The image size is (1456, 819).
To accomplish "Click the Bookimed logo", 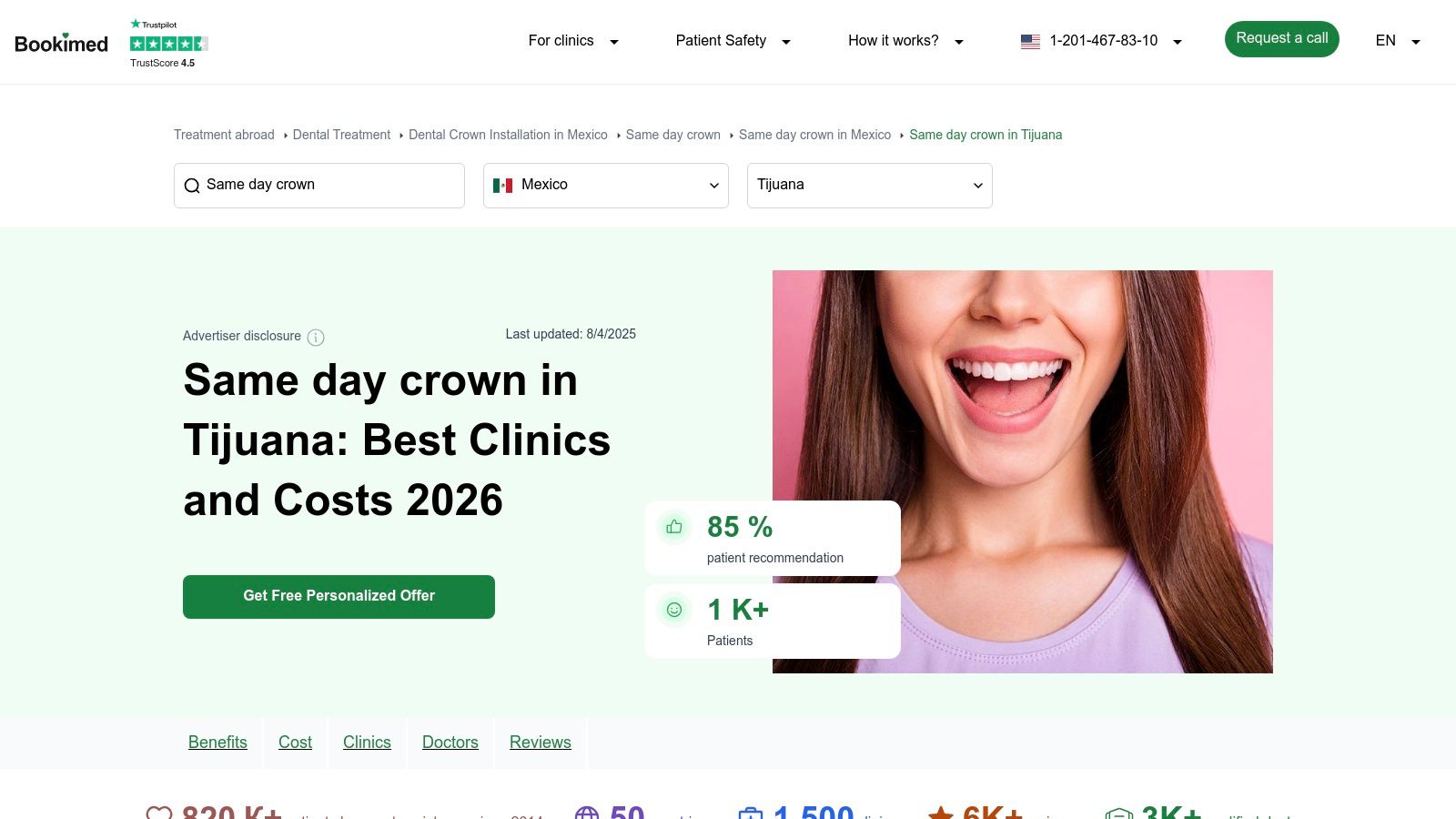I will [60, 42].
